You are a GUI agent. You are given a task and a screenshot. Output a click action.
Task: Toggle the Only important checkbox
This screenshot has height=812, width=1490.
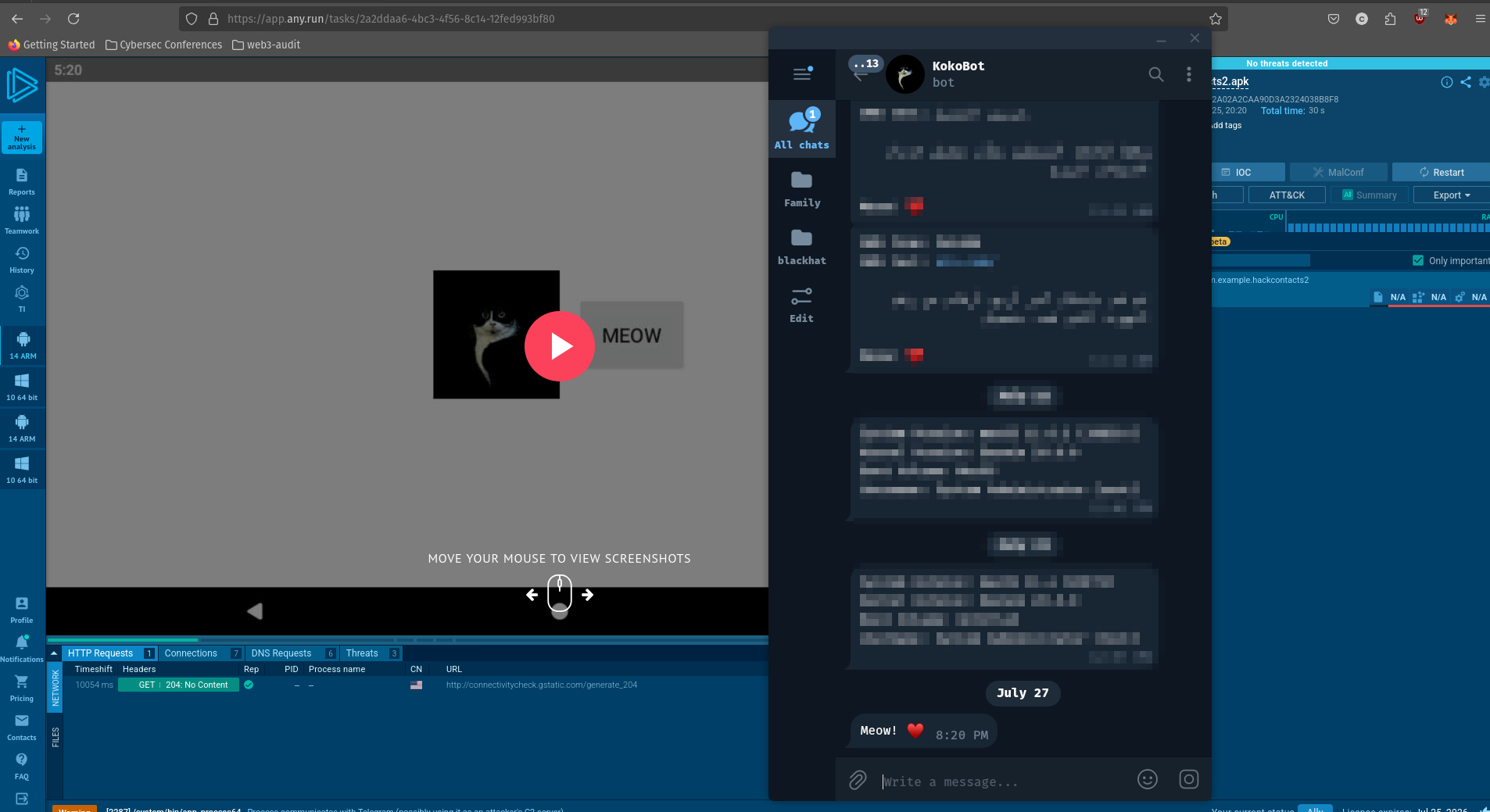point(1418,260)
